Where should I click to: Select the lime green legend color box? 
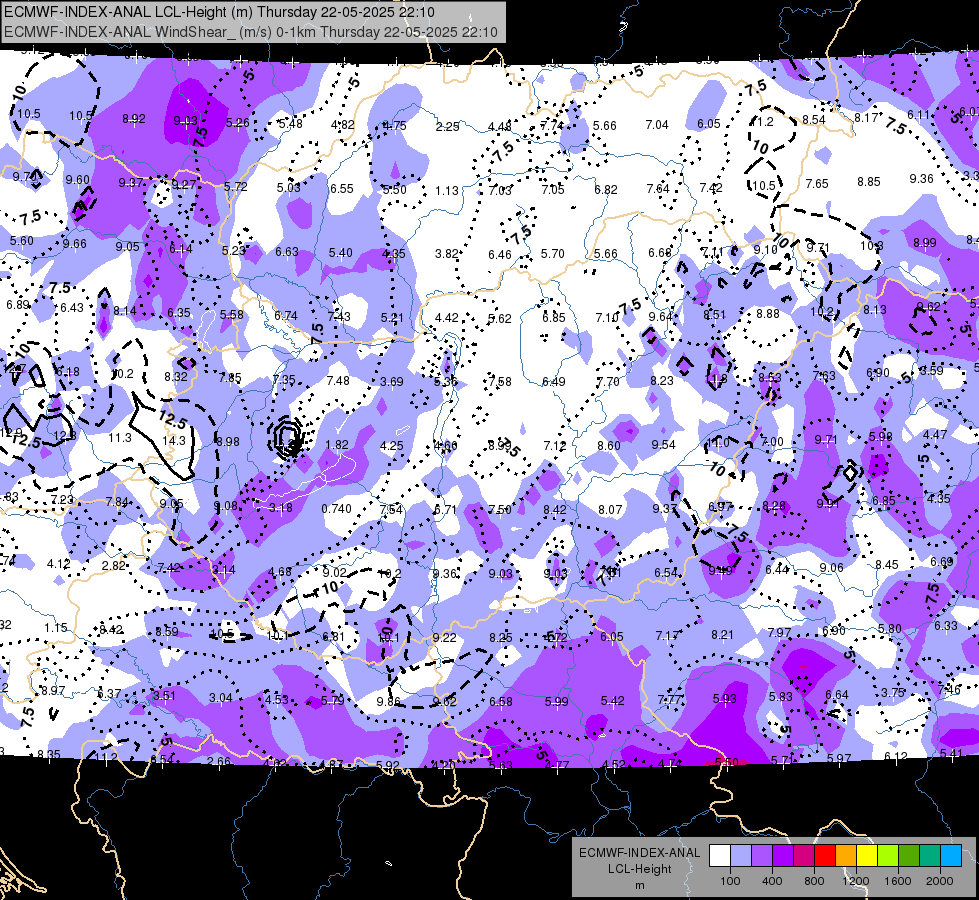click(888, 856)
